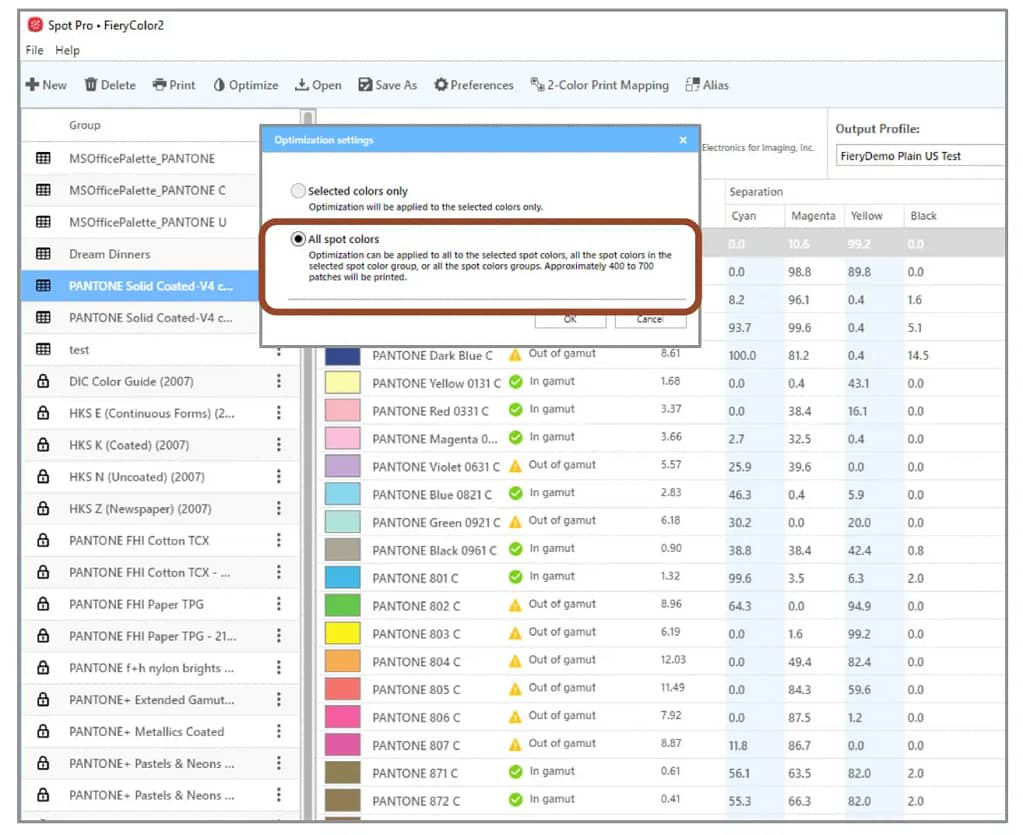Select 'Selected colors only' radio button
This screenshot has width=1023, height=835.
[x=298, y=190]
